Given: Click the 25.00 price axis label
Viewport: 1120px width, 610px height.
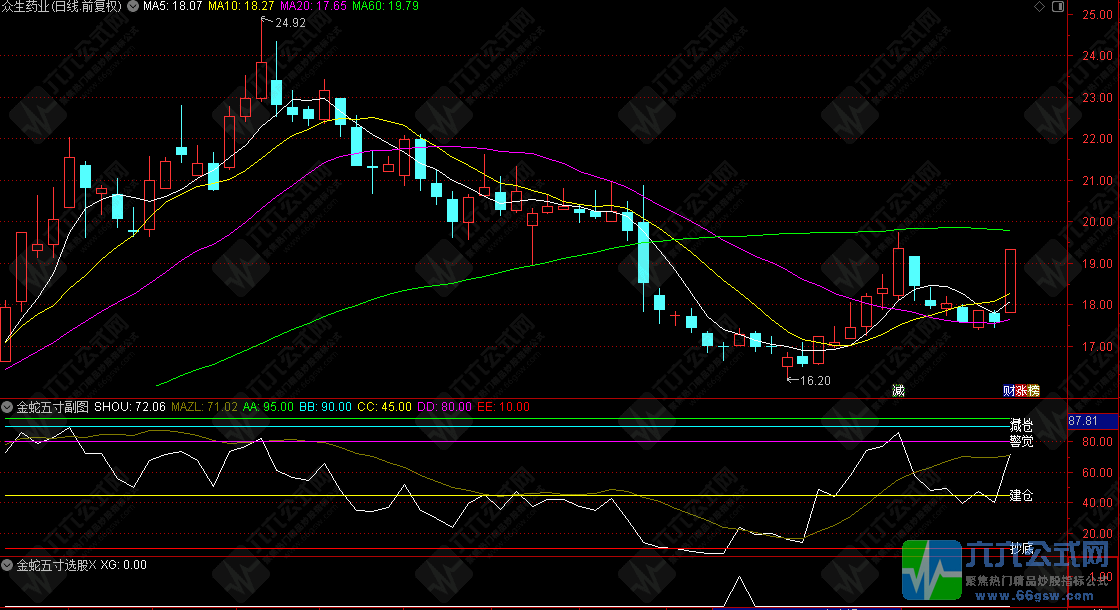Looking at the screenshot, I should (1097, 14).
